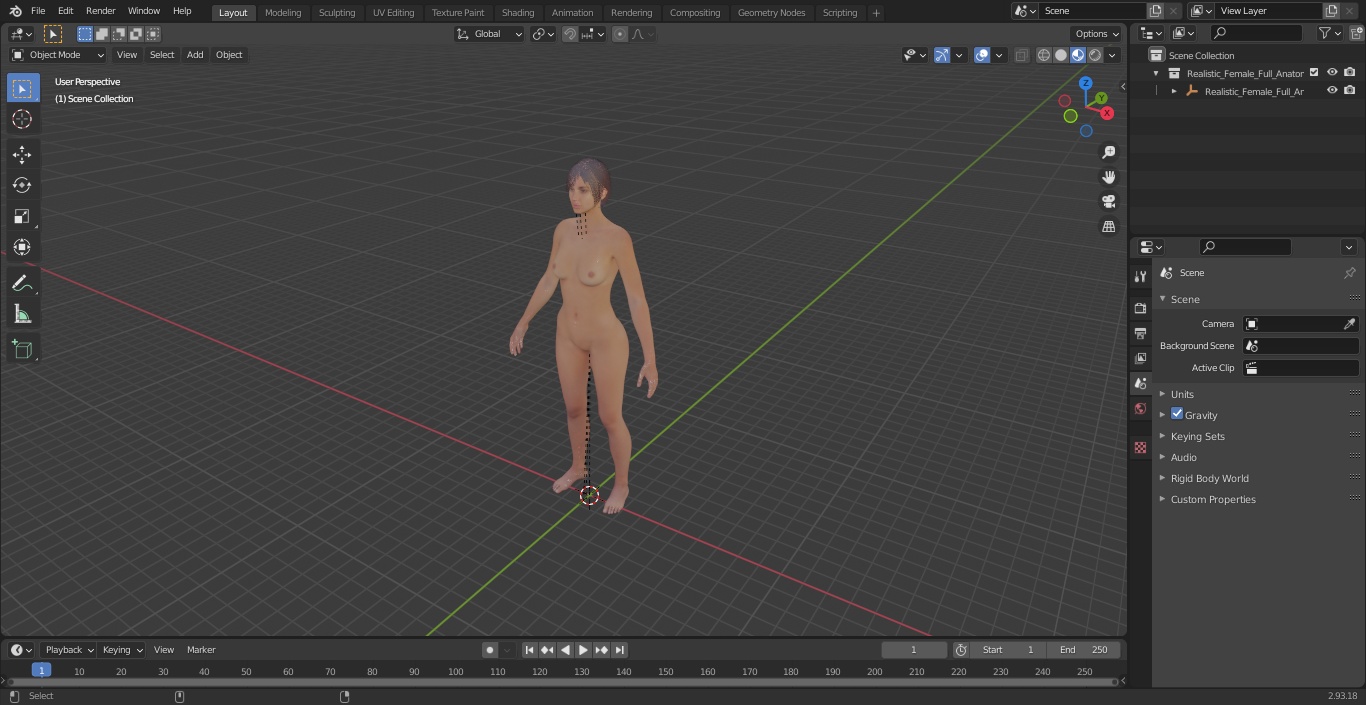Hide Realistic_Female_Full_Anator collection in viewport

[x=1332, y=73]
